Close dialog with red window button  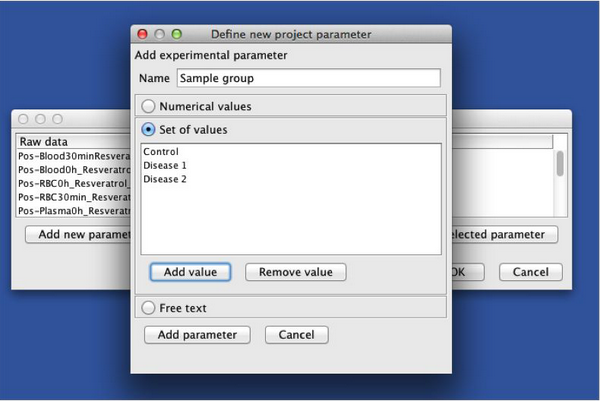point(142,34)
